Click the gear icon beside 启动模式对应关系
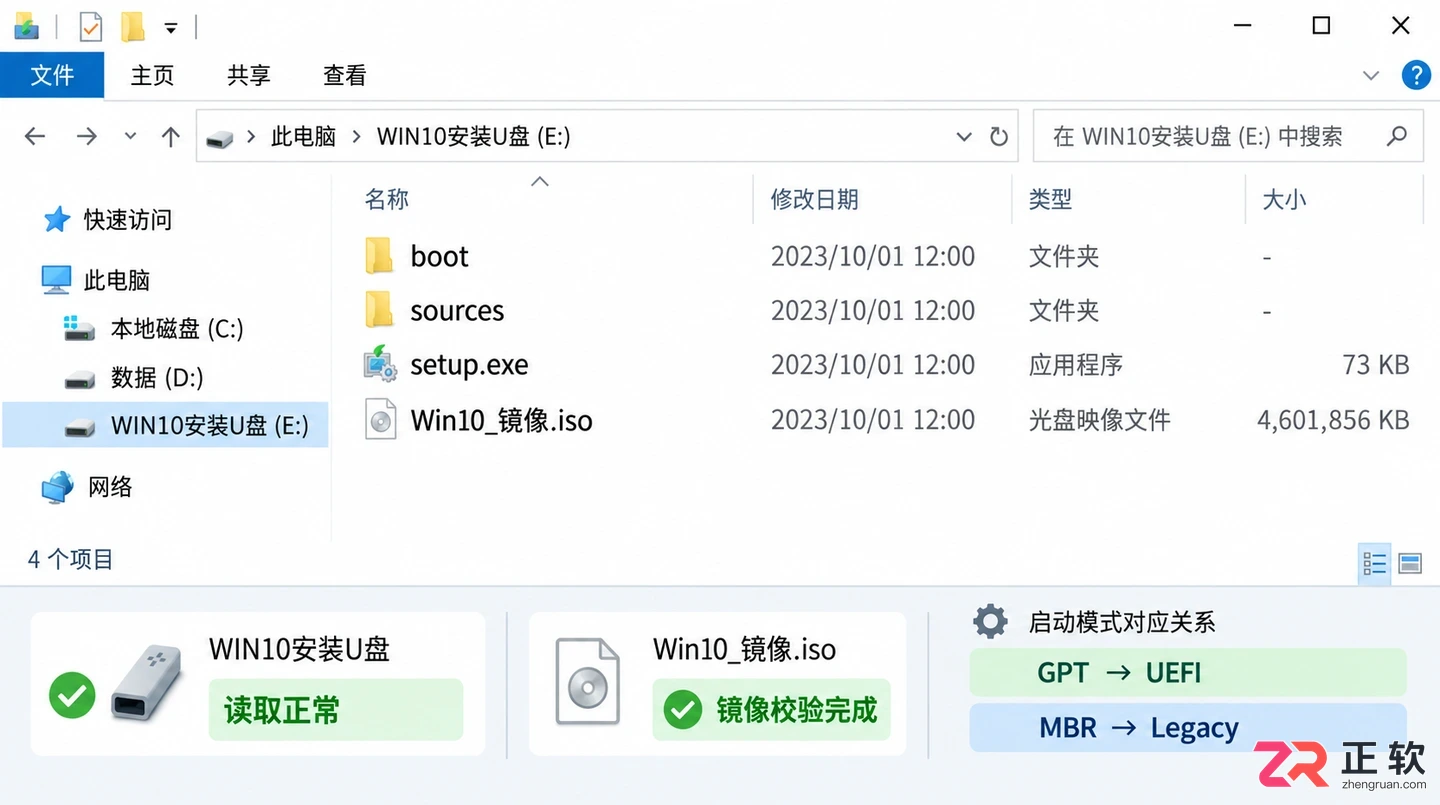The width and height of the screenshot is (1440, 805). (990, 621)
